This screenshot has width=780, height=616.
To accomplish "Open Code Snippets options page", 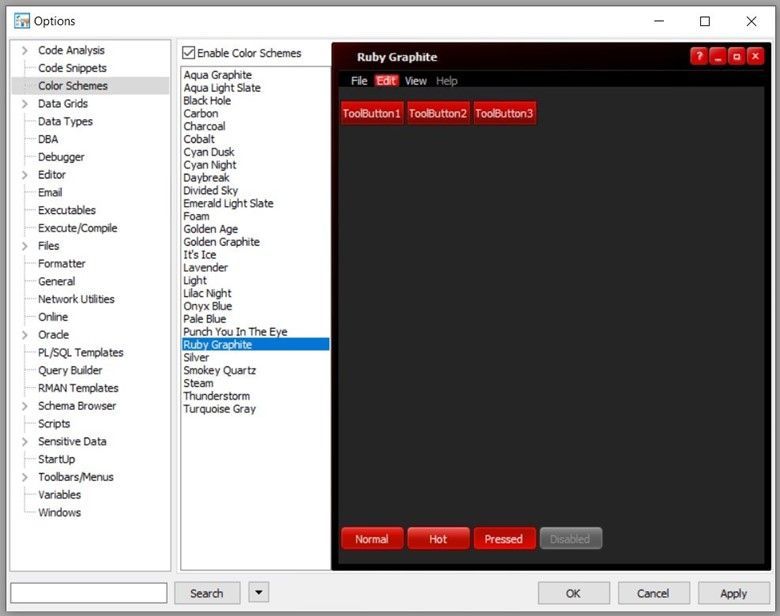I will (x=72, y=68).
